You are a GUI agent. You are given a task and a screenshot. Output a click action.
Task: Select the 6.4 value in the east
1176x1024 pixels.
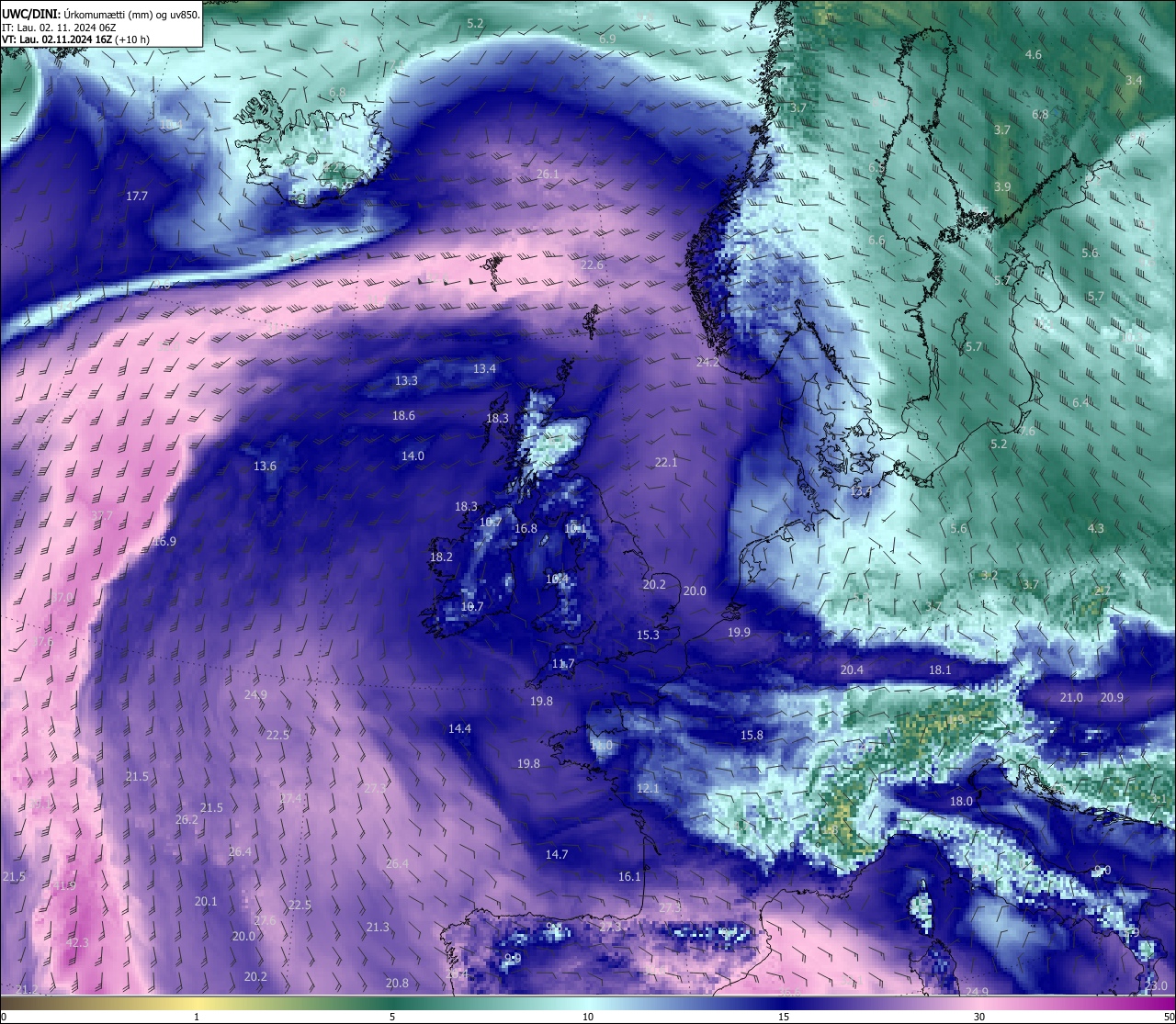[x=1080, y=402]
